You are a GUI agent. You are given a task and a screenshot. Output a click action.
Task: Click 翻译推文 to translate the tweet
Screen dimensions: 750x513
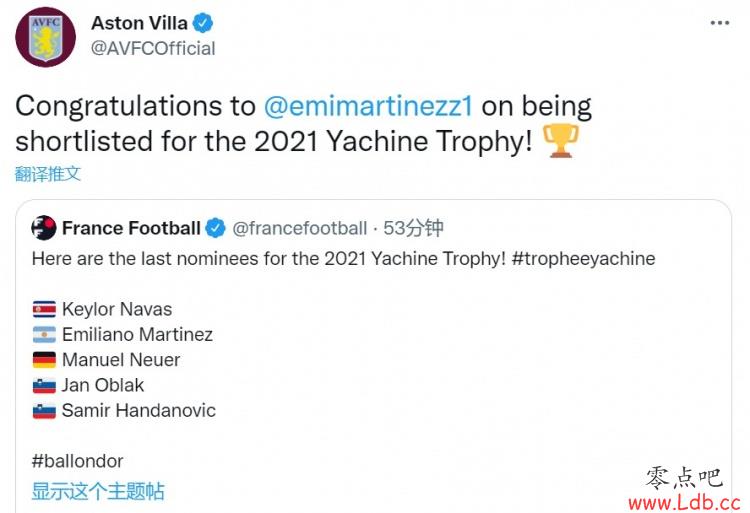pos(48,174)
